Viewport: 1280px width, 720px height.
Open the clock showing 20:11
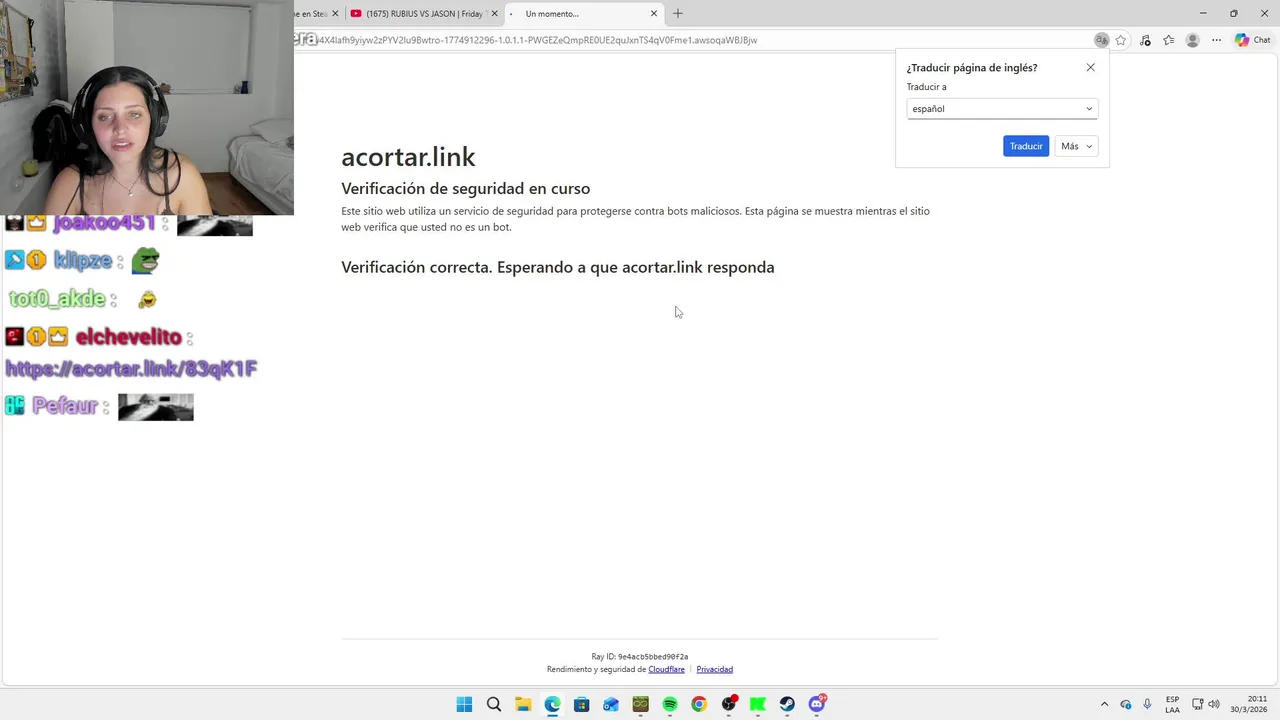(x=1249, y=704)
